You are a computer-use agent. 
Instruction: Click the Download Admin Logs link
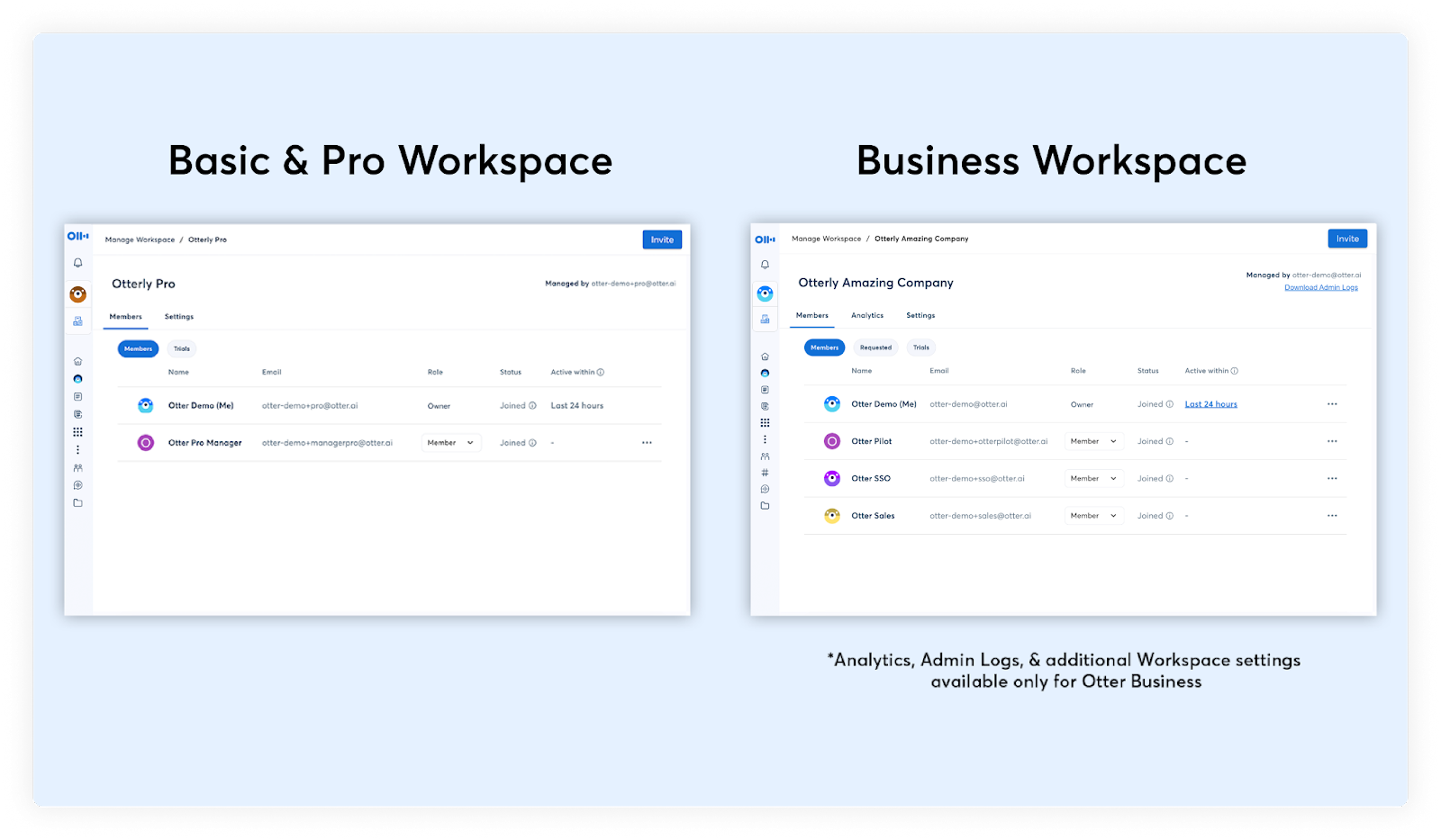(x=1321, y=287)
